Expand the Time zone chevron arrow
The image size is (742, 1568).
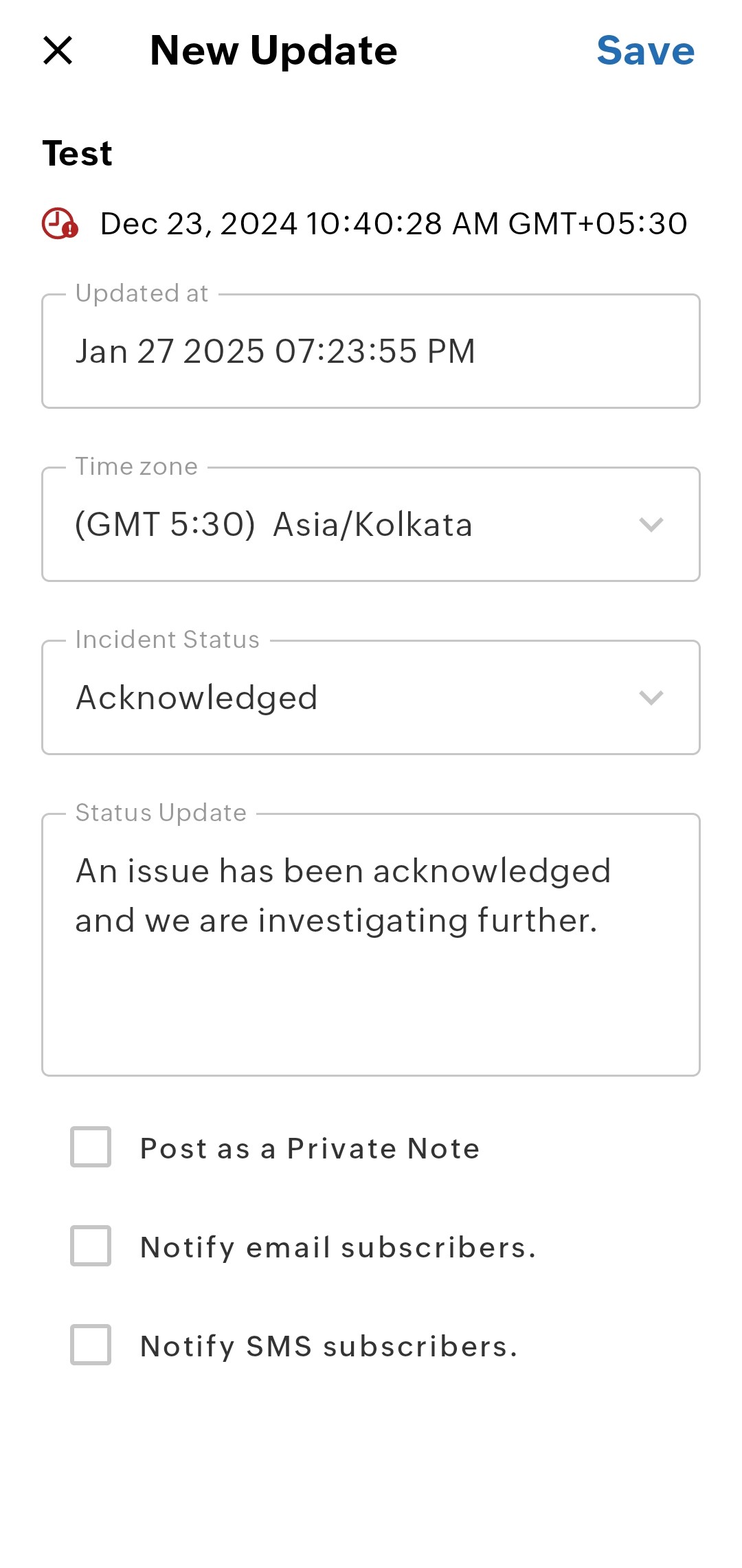point(651,525)
